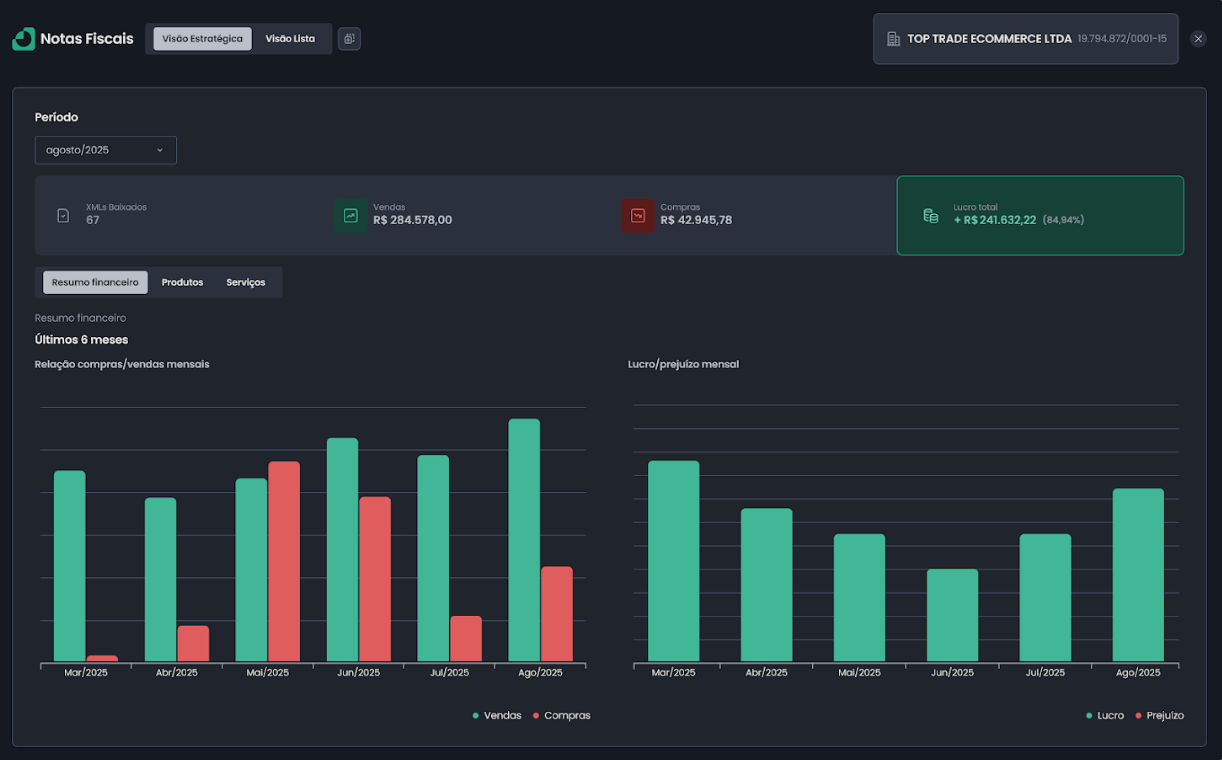
Task: Click the Mai/2025 red Compras bar
Action: 284,561
